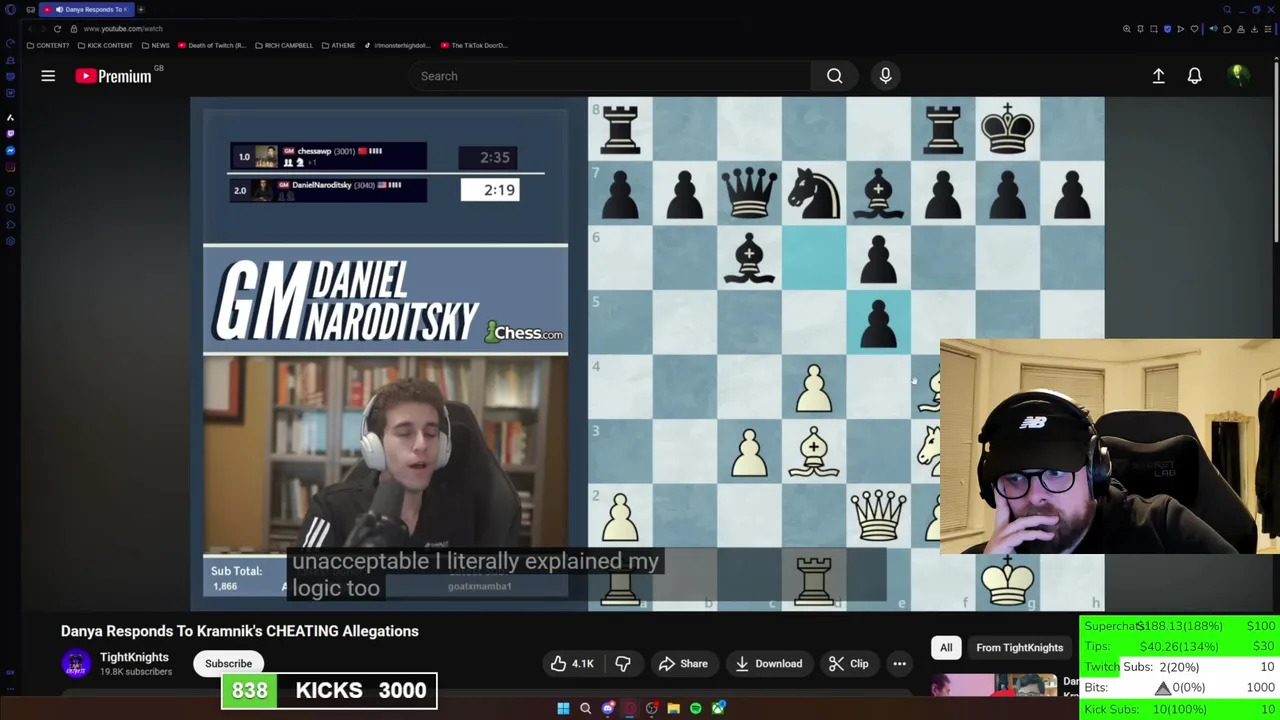This screenshot has width=1280, height=720.
Task: Download the video
Action: (x=768, y=664)
